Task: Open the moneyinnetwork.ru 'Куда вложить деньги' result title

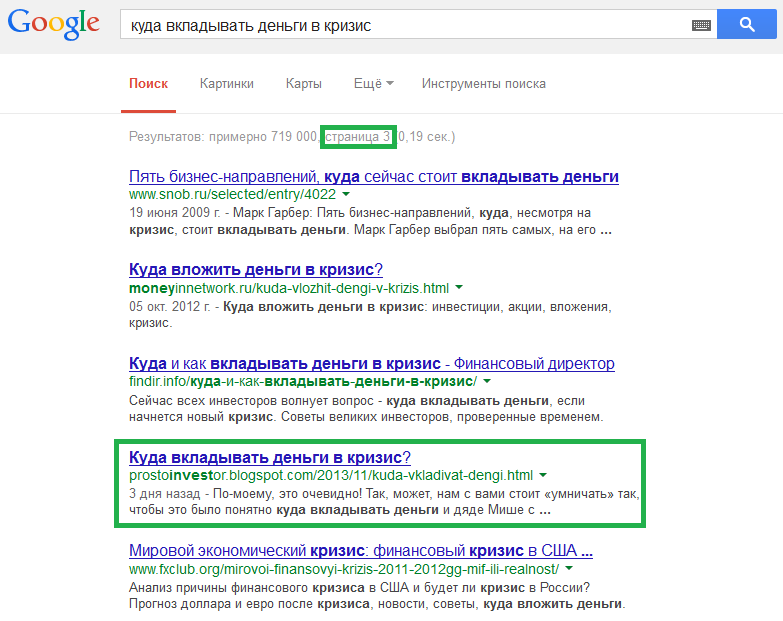Action: [x=256, y=270]
